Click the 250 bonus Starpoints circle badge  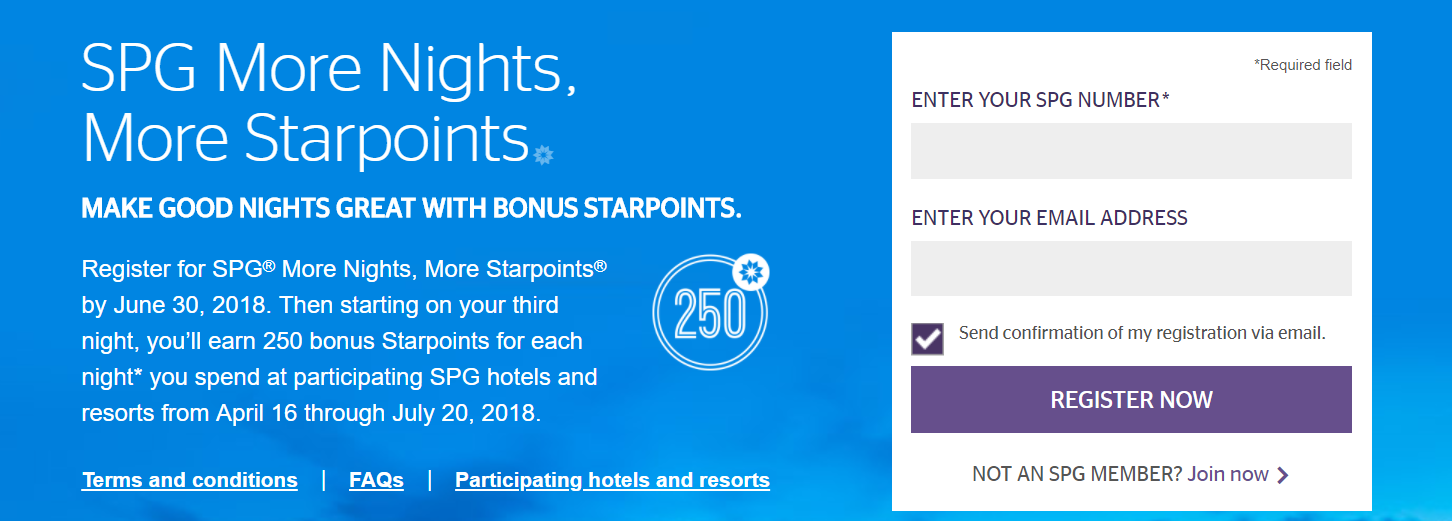pos(709,315)
